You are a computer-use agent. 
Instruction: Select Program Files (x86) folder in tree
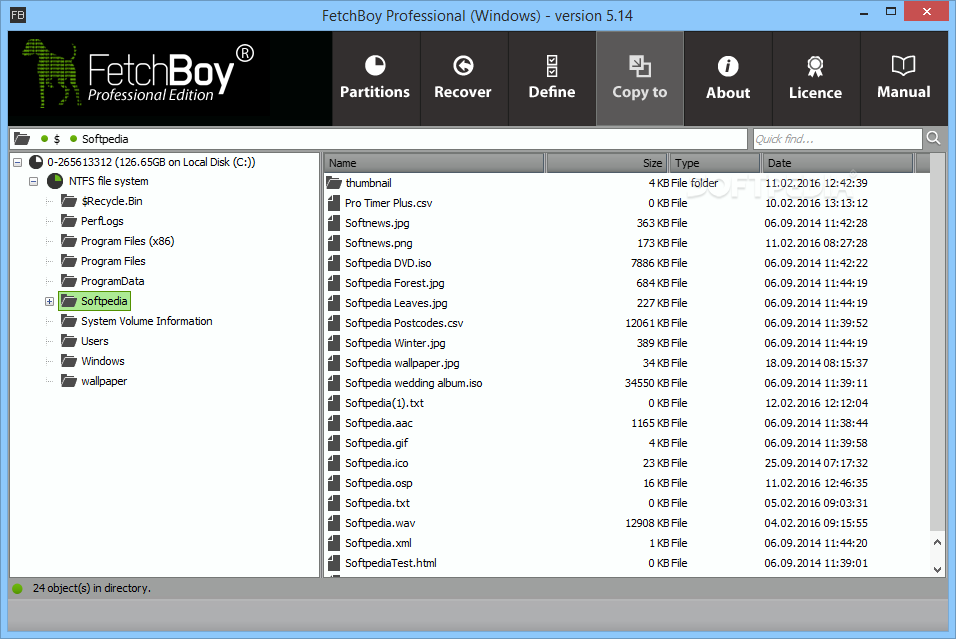coord(117,241)
